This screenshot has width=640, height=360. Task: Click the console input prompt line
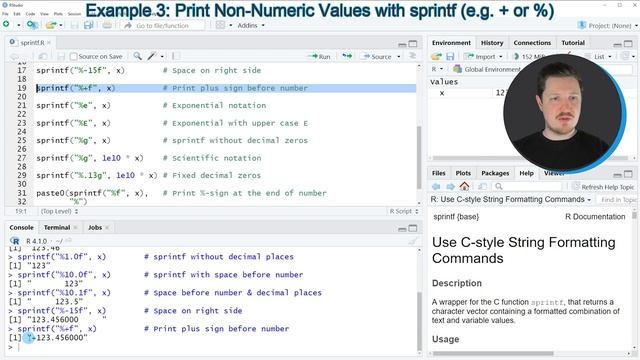[212, 347]
